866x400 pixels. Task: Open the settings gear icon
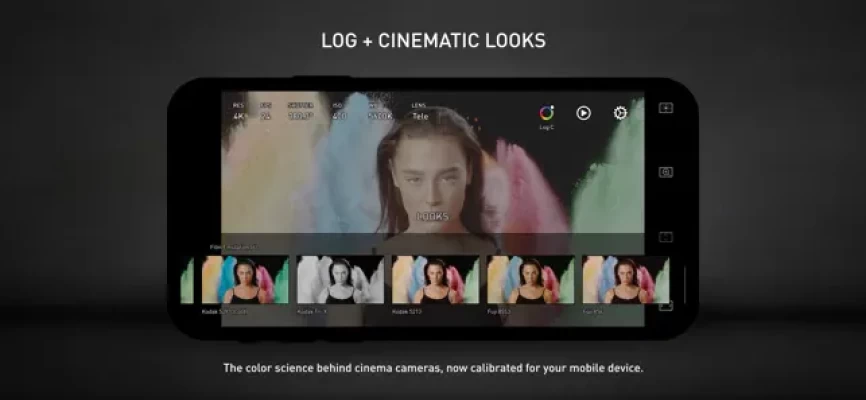coord(620,113)
